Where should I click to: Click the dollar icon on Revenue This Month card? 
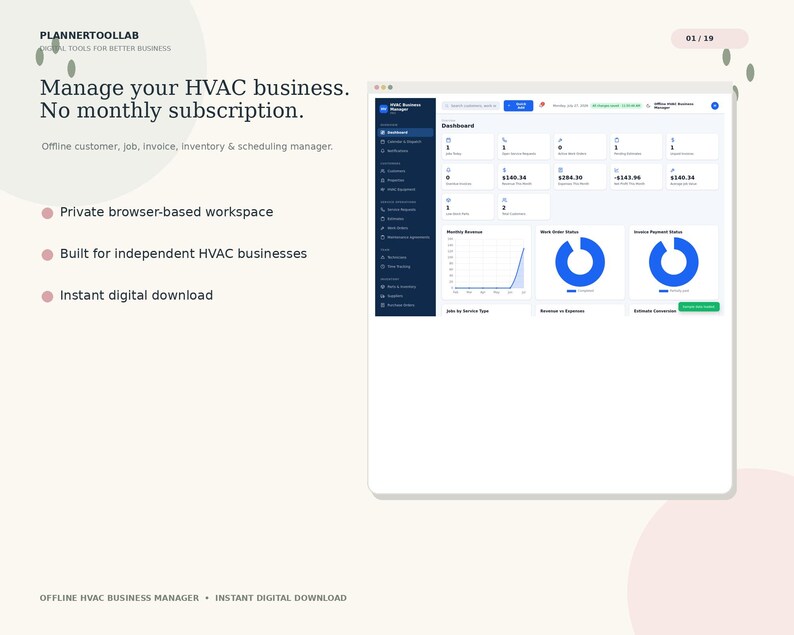(x=504, y=170)
